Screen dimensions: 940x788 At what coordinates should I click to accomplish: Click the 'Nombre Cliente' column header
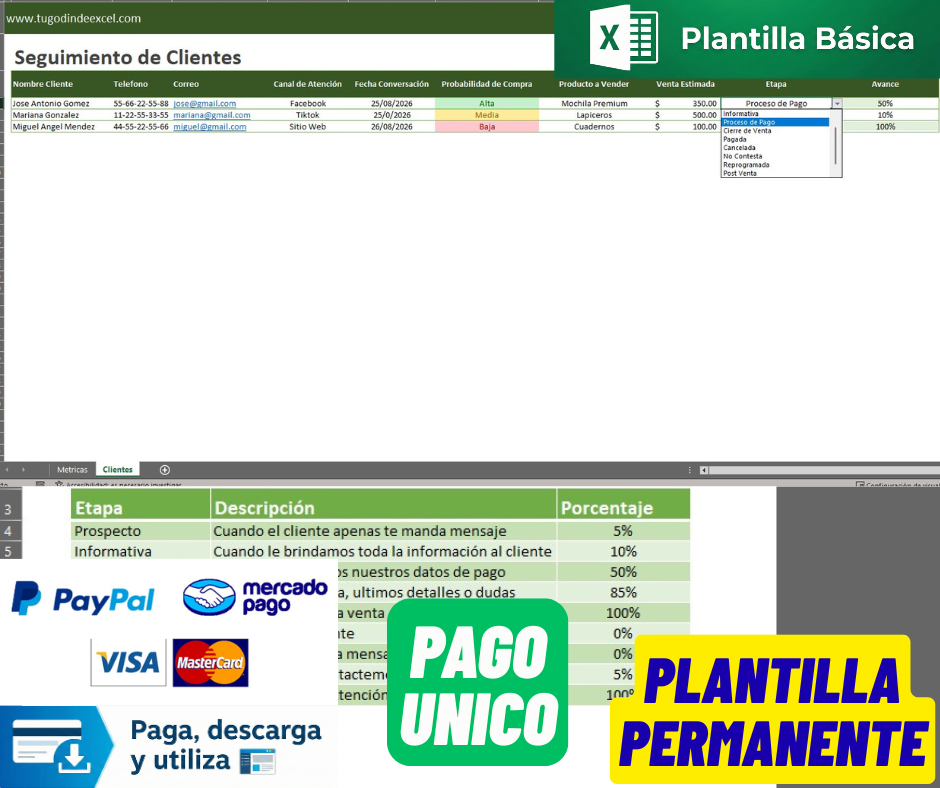43,84
